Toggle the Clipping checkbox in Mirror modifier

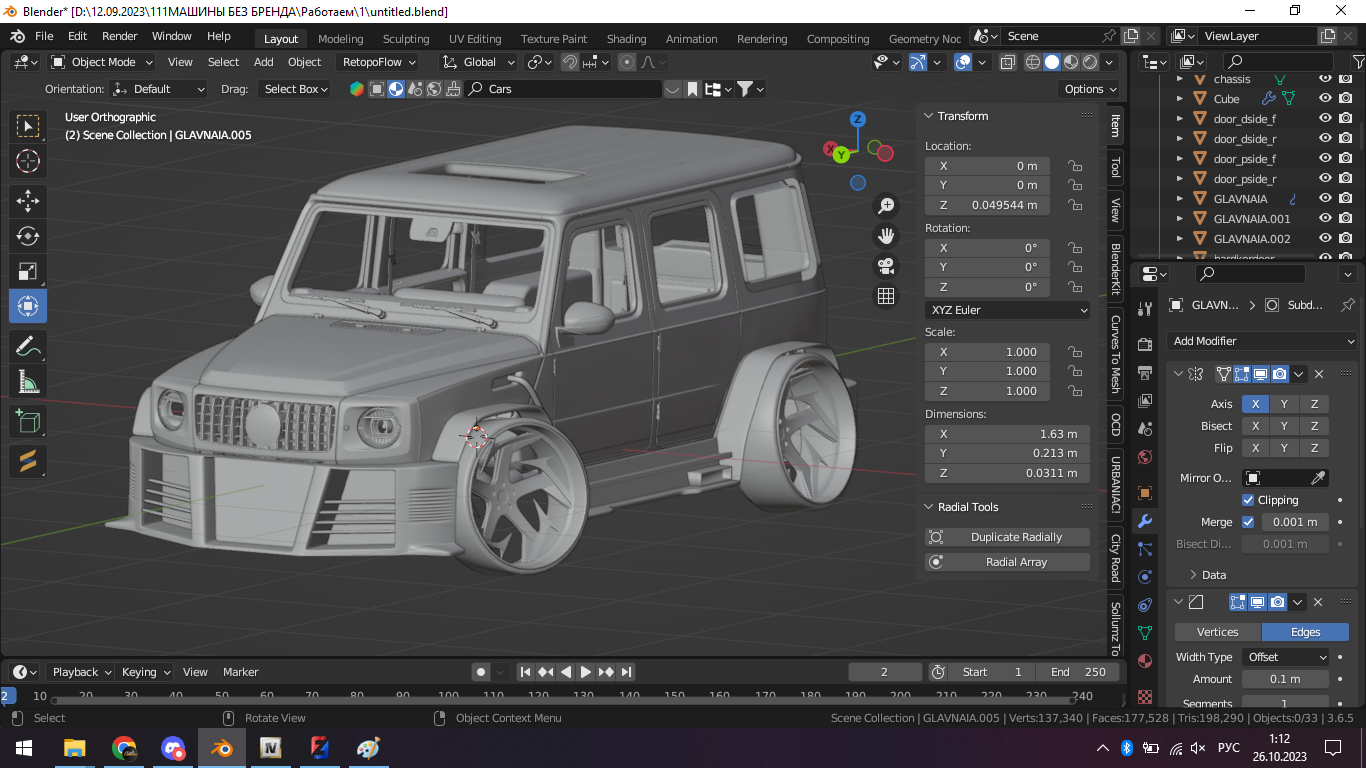click(x=1248, y=500)
